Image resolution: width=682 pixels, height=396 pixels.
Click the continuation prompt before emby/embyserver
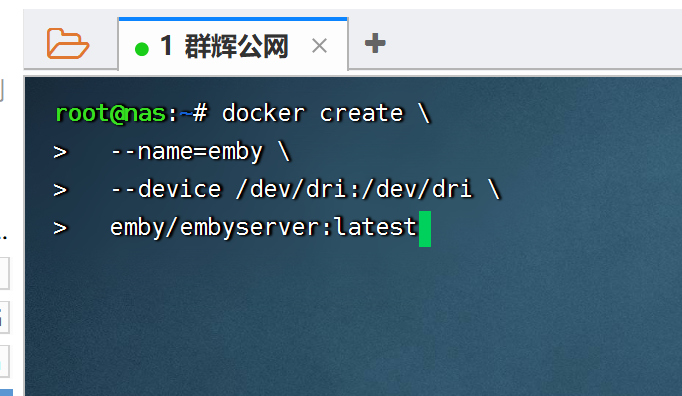[x=60, y=228]
